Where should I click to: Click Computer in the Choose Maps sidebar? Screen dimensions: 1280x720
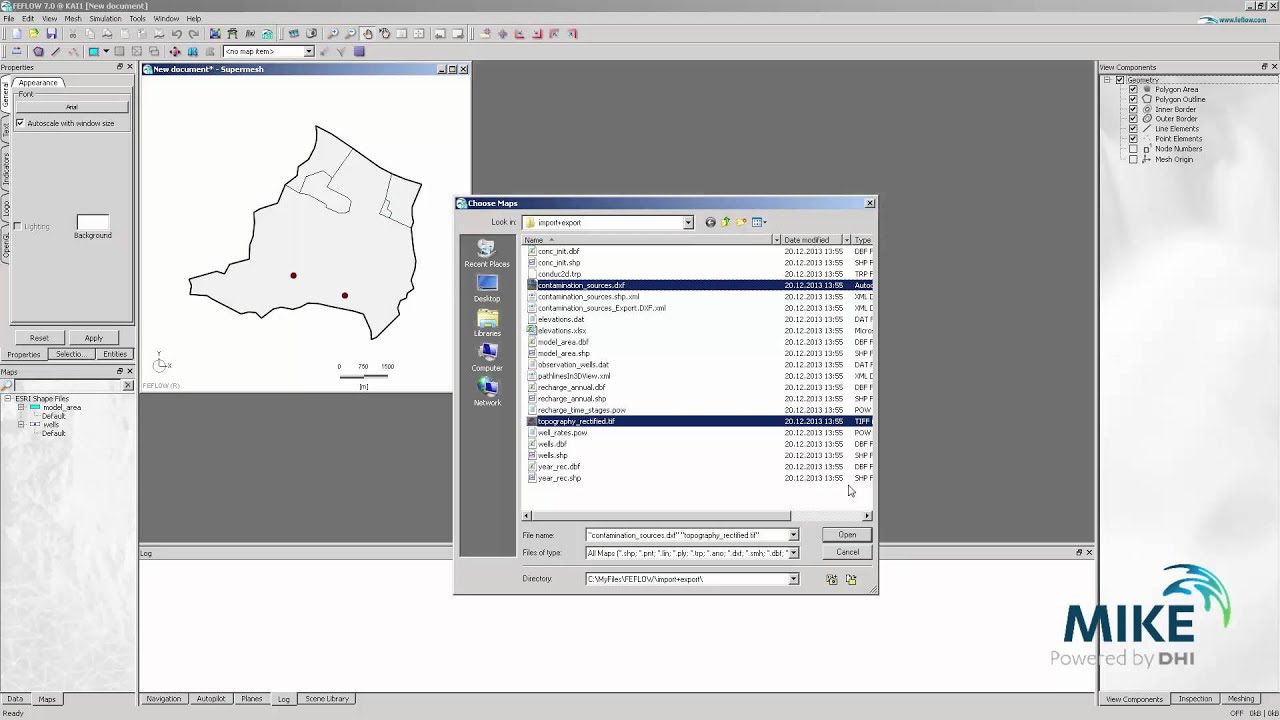coord(487,357)
